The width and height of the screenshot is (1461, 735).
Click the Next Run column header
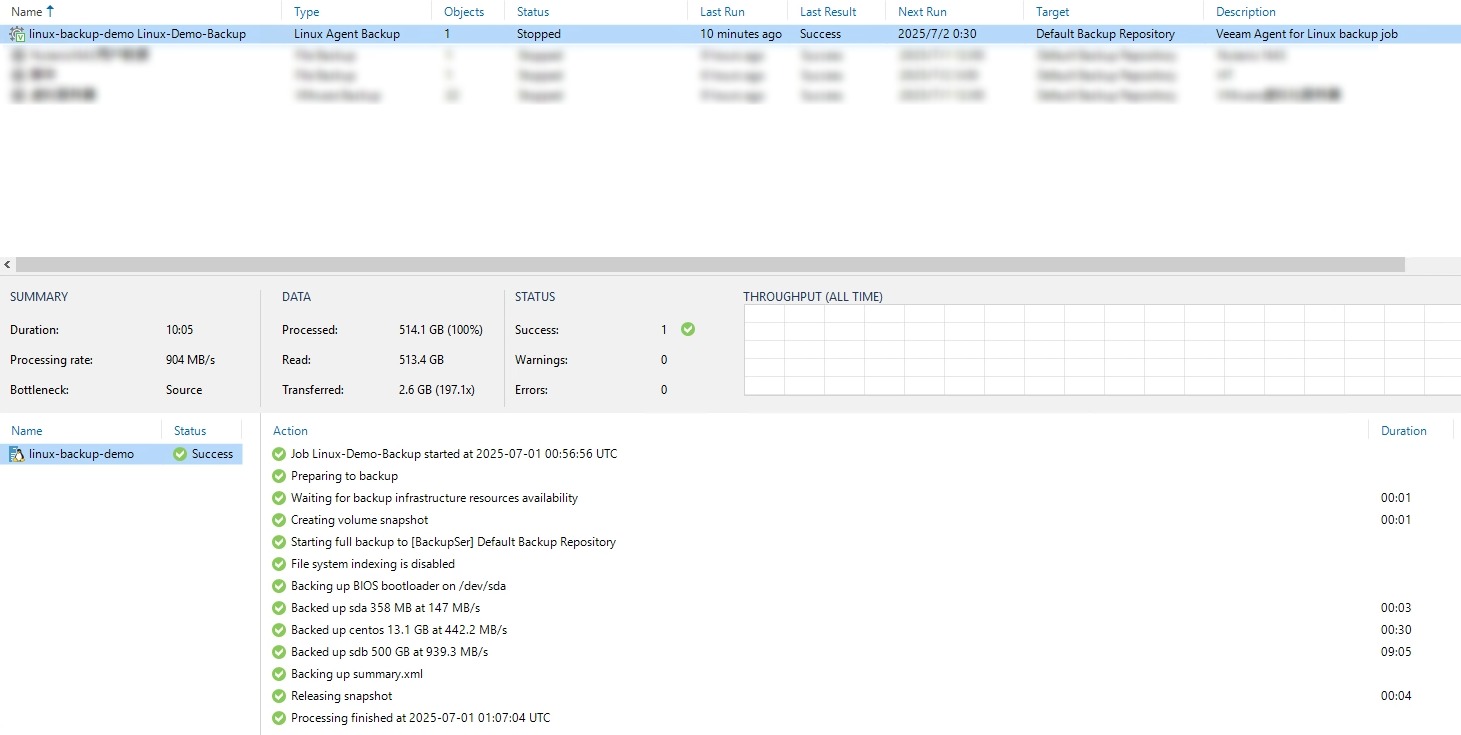point(922,12)
